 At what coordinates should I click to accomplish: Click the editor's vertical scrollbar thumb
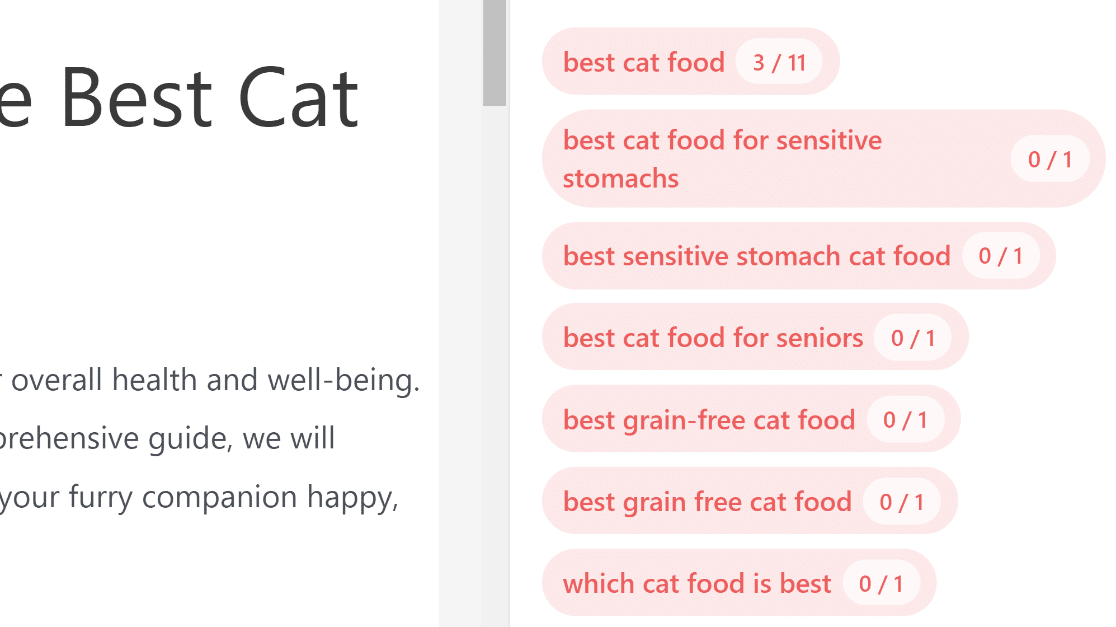tap(494, 50)
